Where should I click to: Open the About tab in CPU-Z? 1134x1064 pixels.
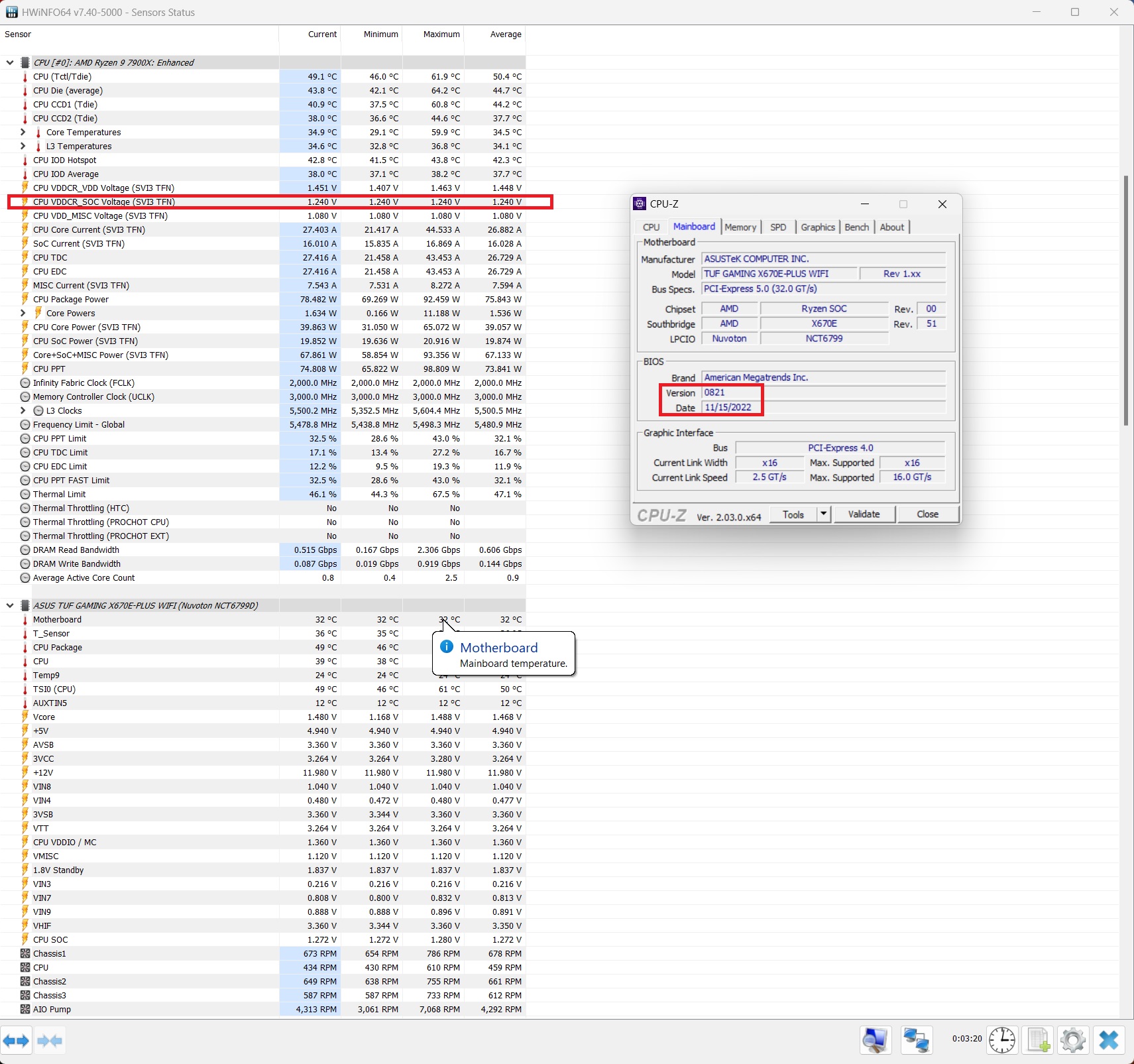click(892, 227)
